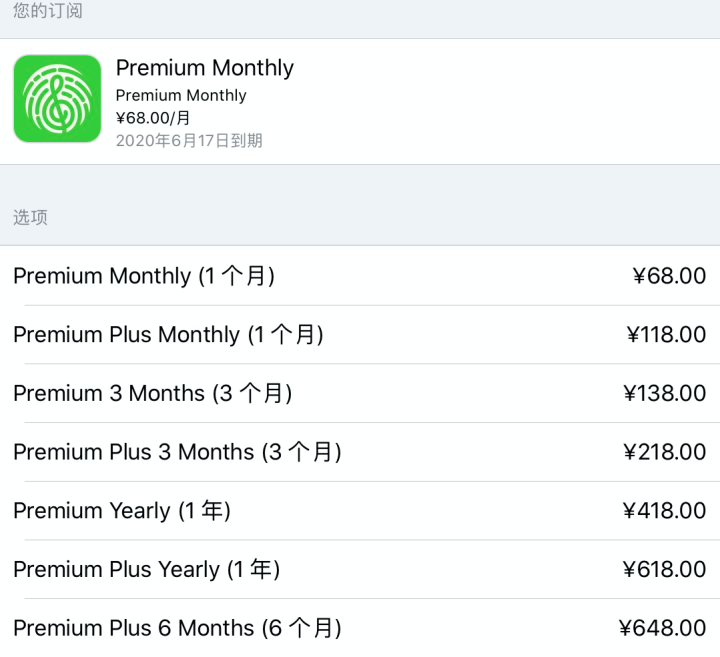The image size is (720, 657).
Task: Choose Premium Plus 3 Months plan
Action: 177,452
